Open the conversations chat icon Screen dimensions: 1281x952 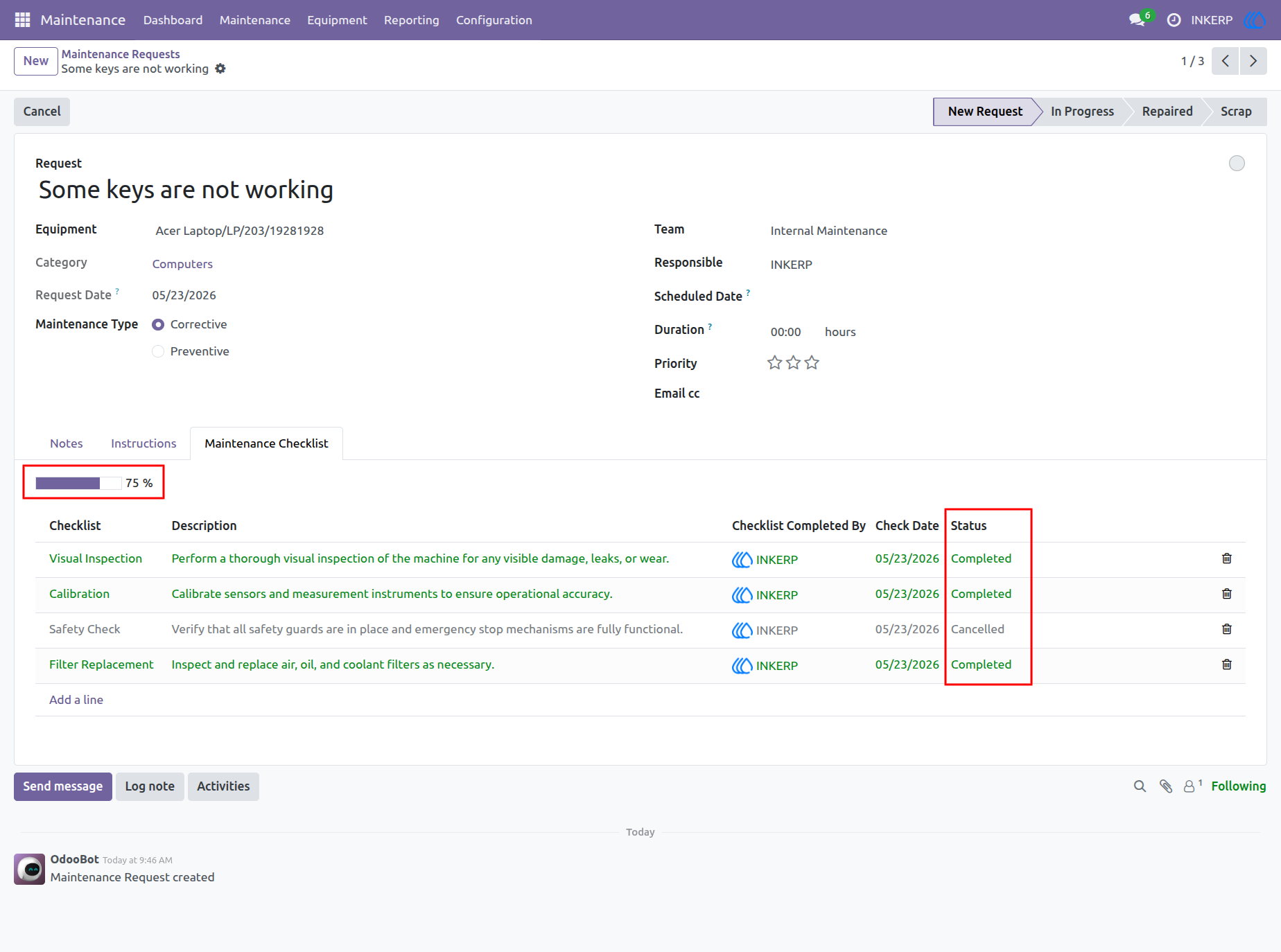pyautogui.click(x=1137, y=20)
